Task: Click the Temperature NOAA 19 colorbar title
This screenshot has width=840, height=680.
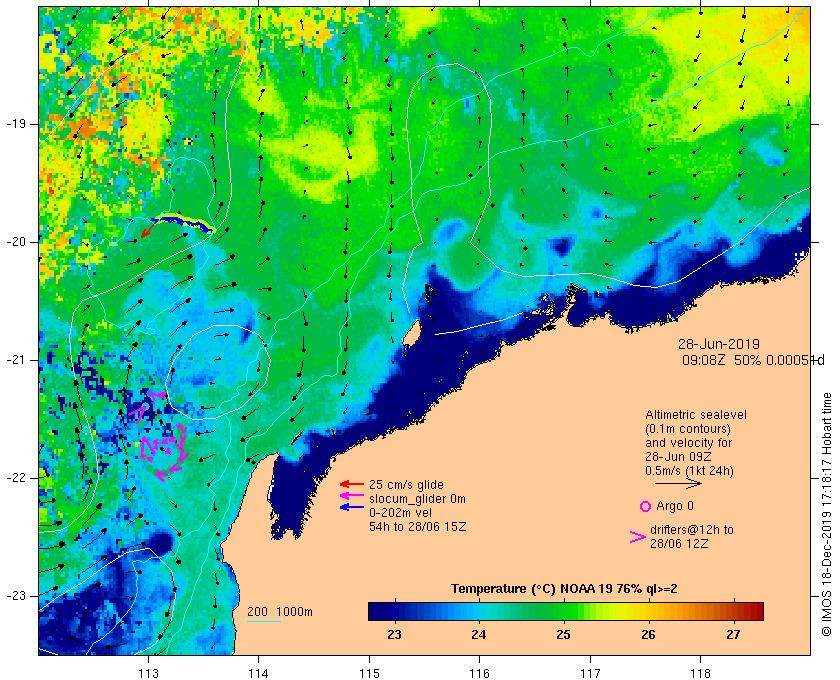Action: coord(564,589)
